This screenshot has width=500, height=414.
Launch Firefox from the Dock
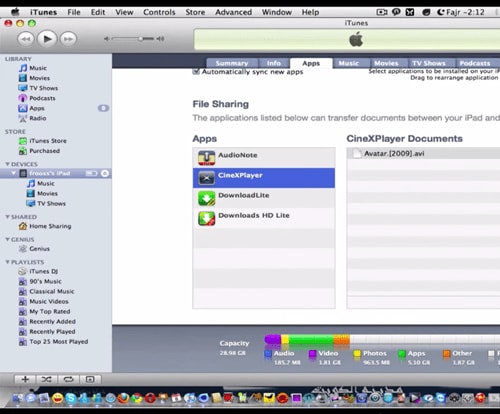123,398
